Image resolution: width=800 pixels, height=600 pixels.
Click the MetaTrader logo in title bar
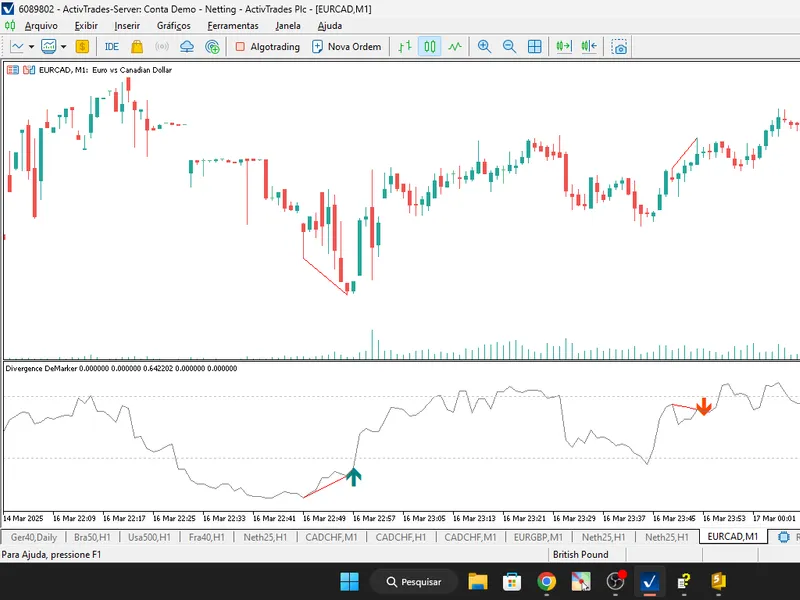coord(8,9)
